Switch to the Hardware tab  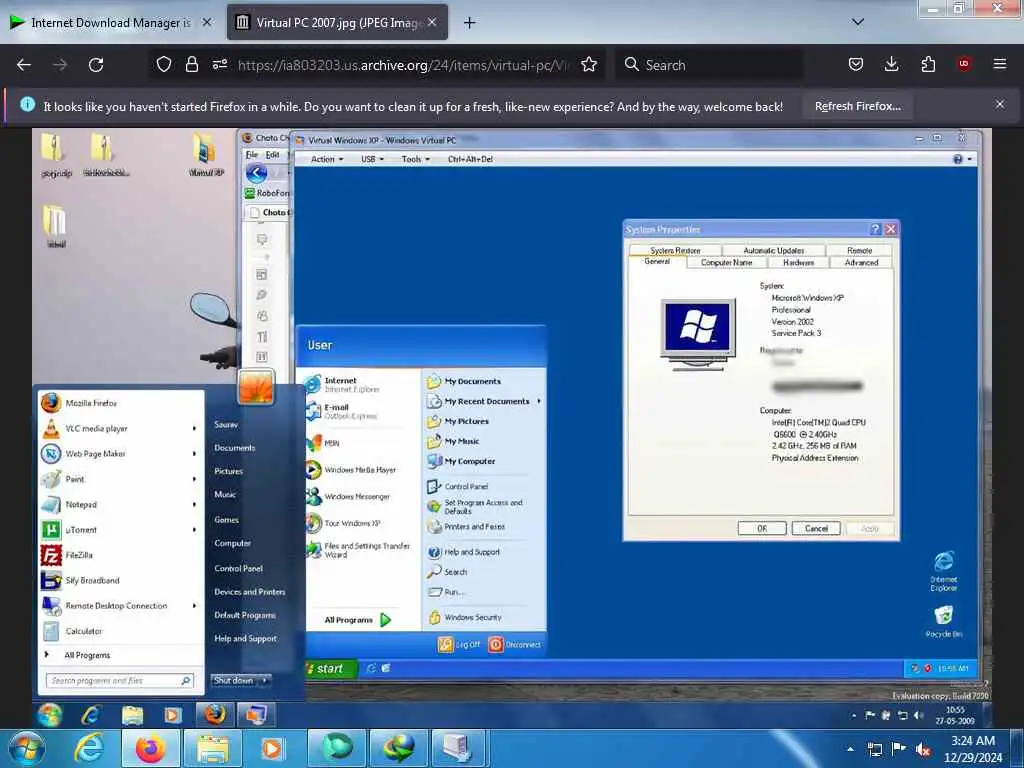pos(798,263)
